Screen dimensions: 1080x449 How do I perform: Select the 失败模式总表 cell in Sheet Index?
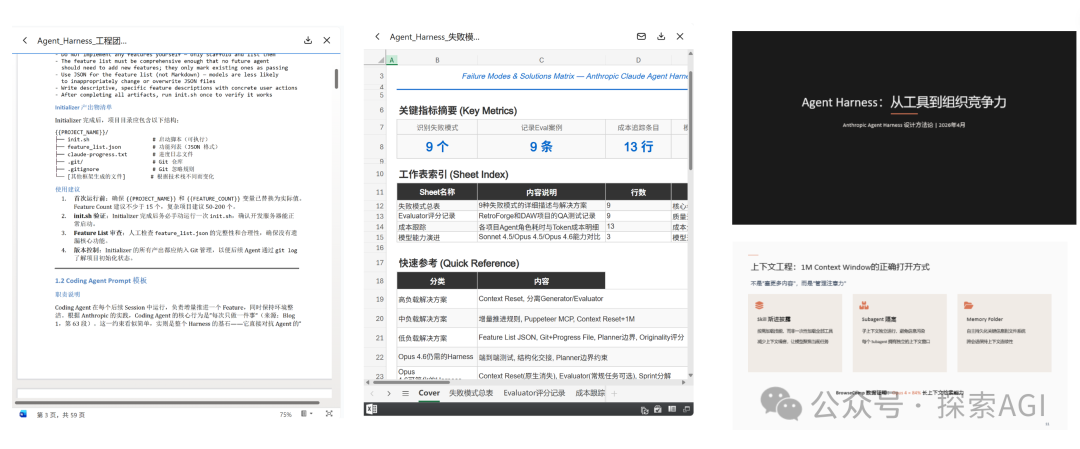437,206
